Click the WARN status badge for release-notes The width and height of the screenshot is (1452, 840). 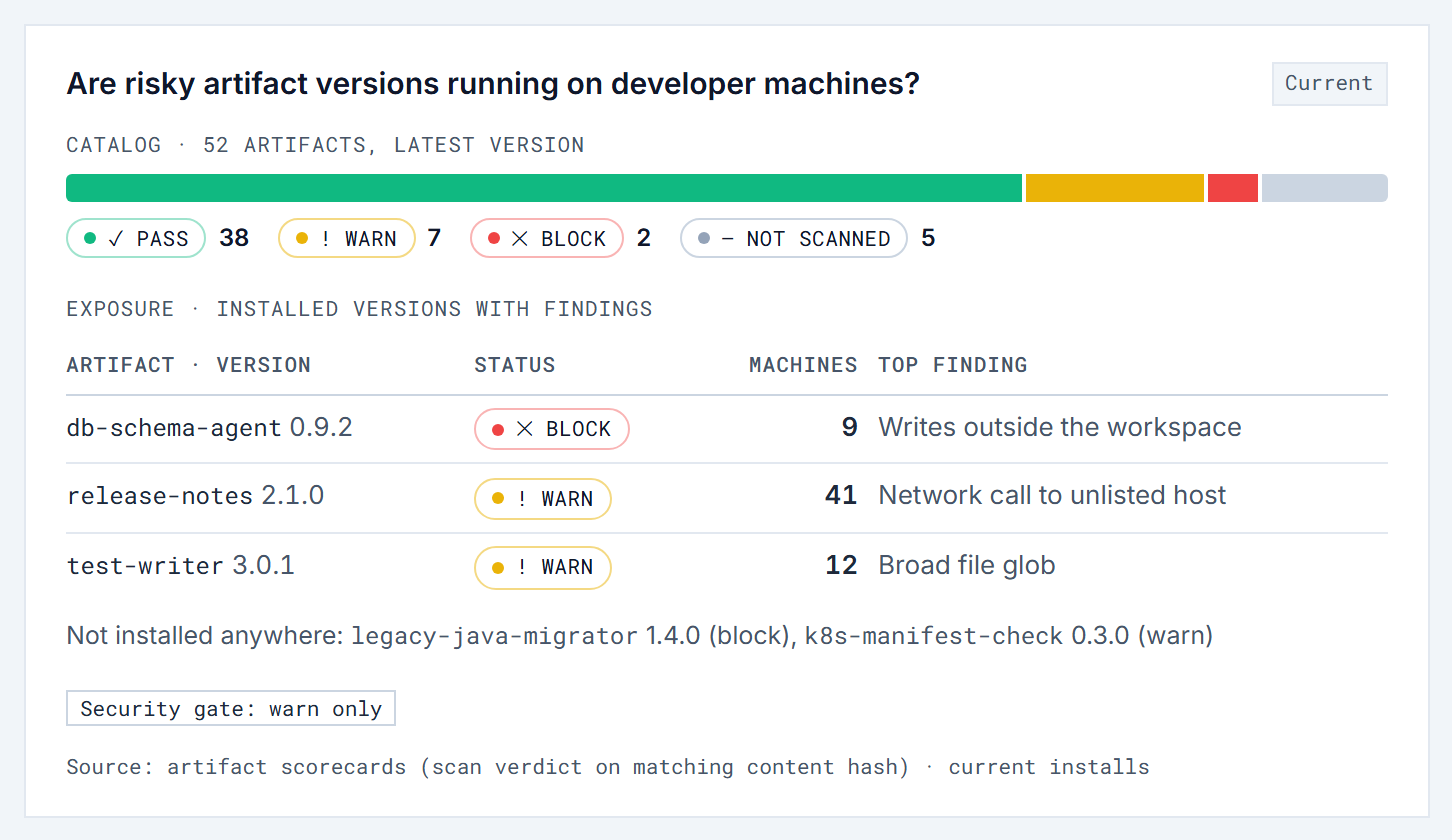click(543, 499)
